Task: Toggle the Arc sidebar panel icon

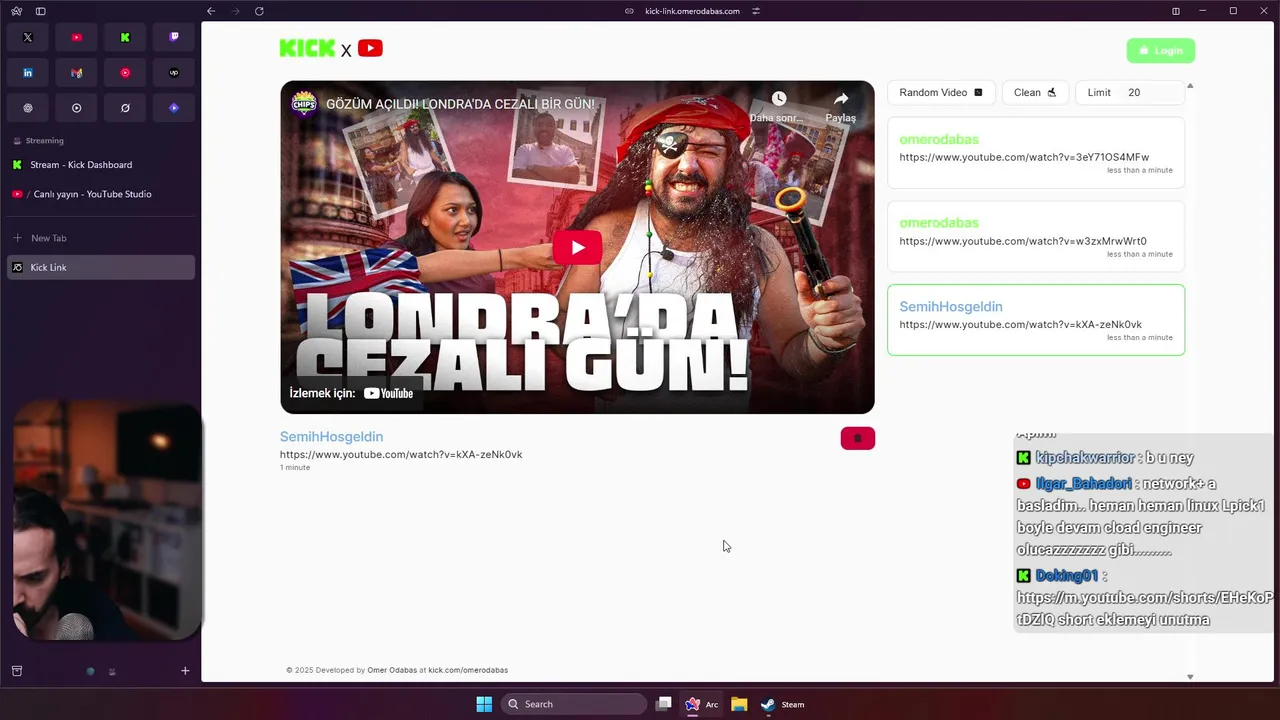Action: (41, 11)
